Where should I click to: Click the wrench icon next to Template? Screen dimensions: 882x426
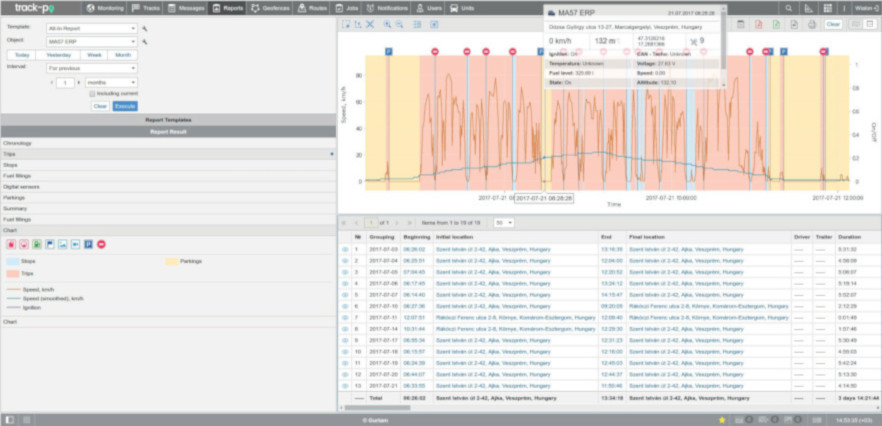point(145,29)
